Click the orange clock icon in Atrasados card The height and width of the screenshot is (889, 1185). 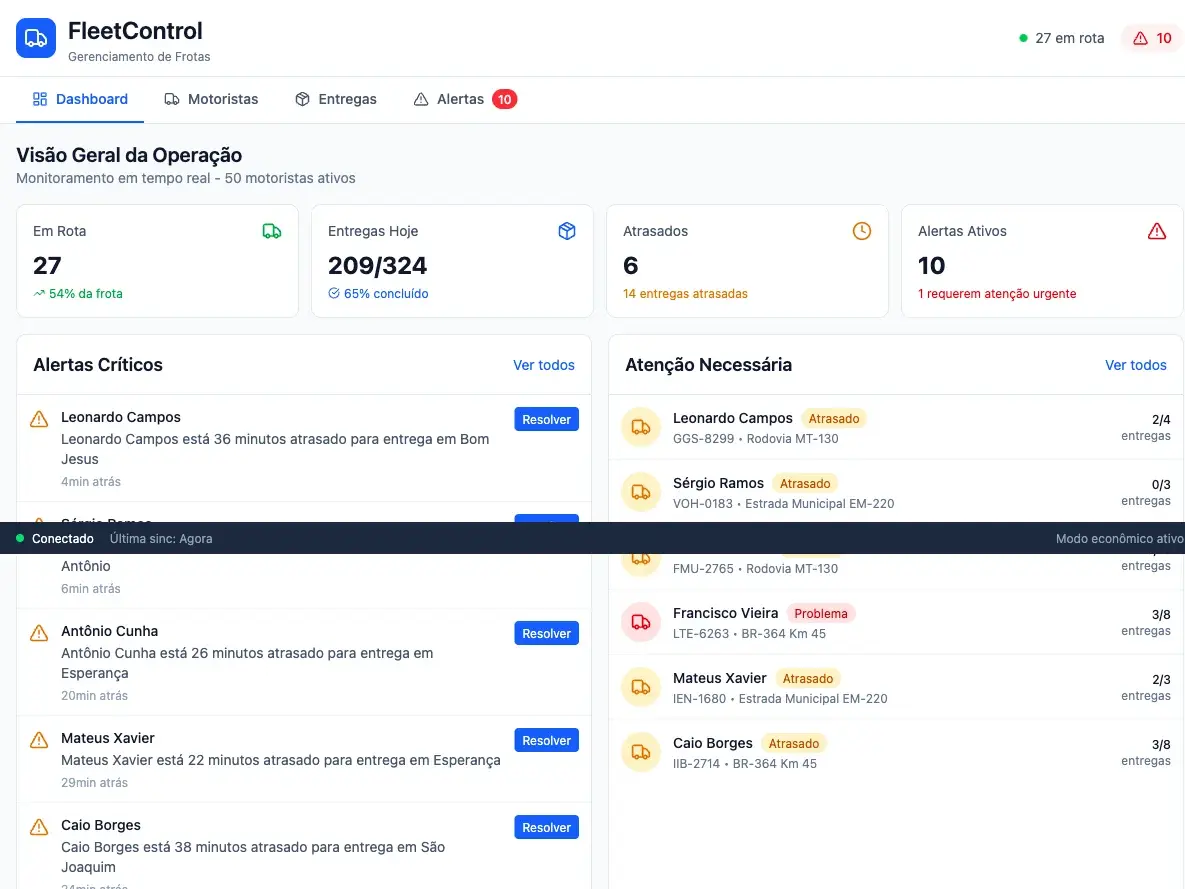[x=862, y=231]
